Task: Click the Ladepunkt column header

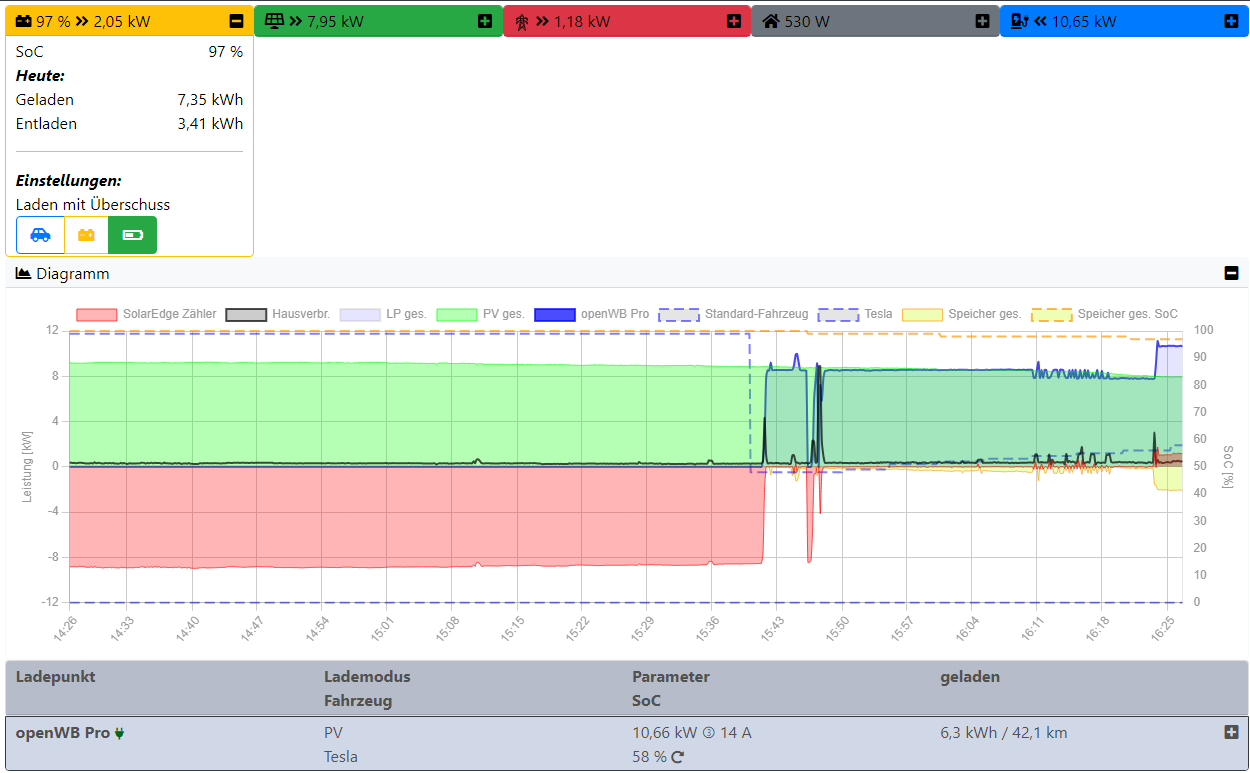Action: tap(56, 677)
